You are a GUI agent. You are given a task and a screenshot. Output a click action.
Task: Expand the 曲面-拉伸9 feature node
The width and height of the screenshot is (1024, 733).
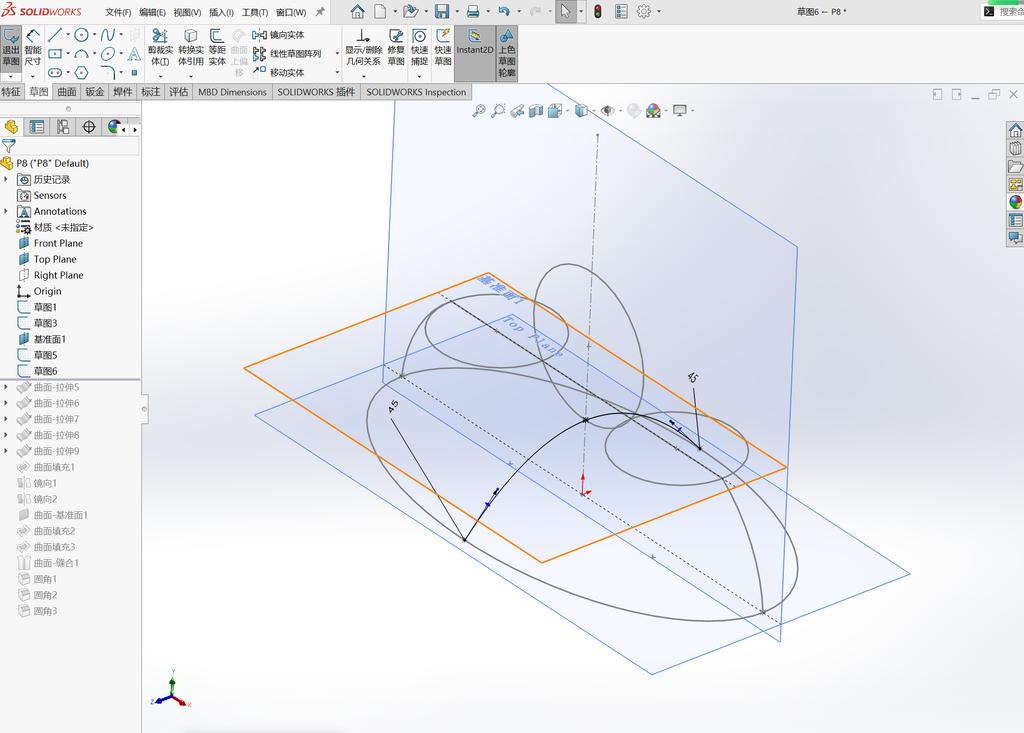7,451
